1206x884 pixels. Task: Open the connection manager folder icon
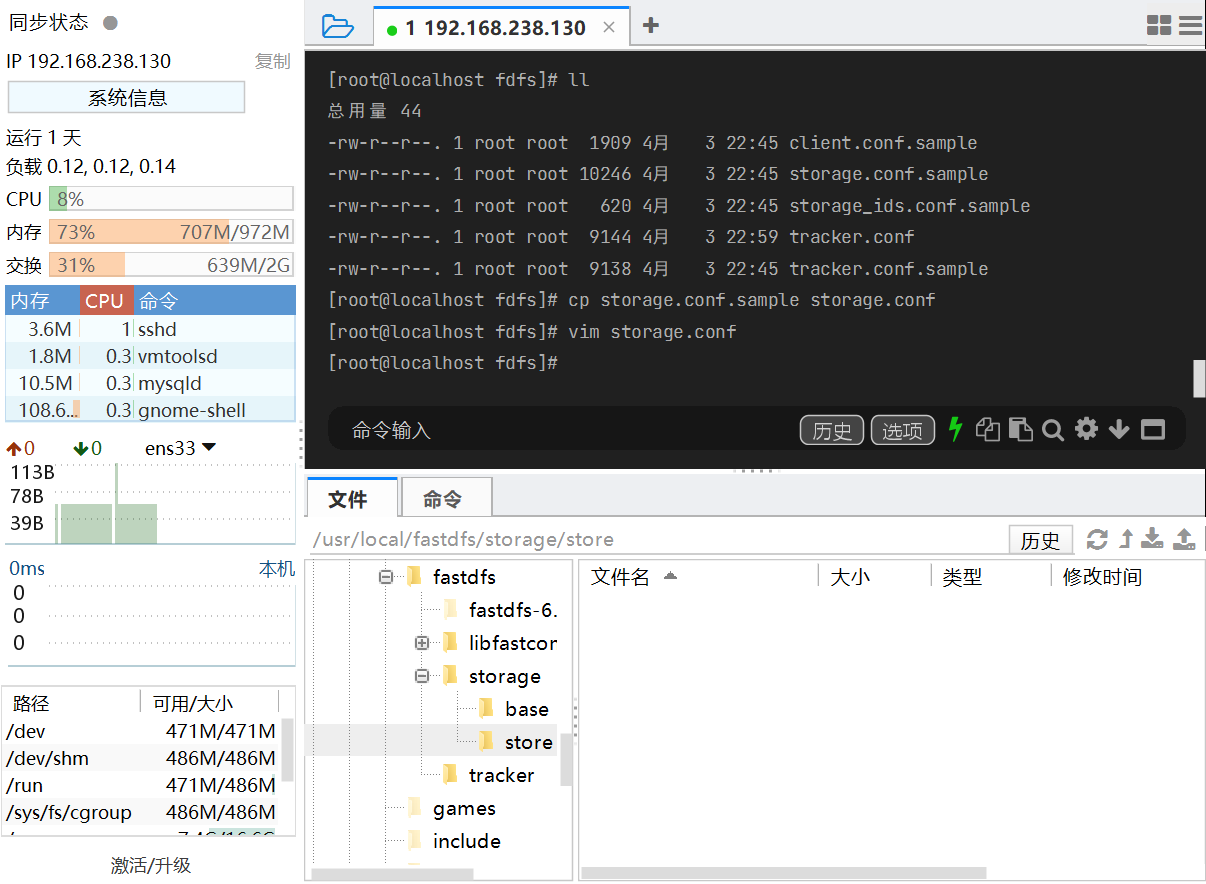tap(338, 27)
